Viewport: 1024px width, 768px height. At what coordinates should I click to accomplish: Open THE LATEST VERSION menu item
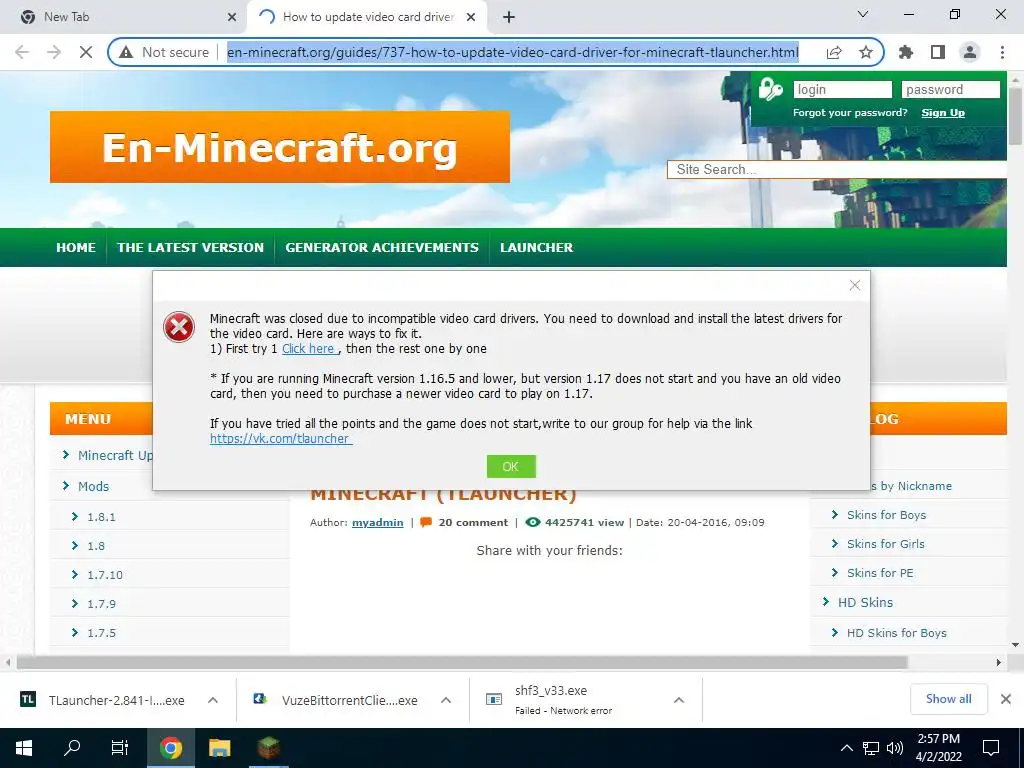click(190, 248)
